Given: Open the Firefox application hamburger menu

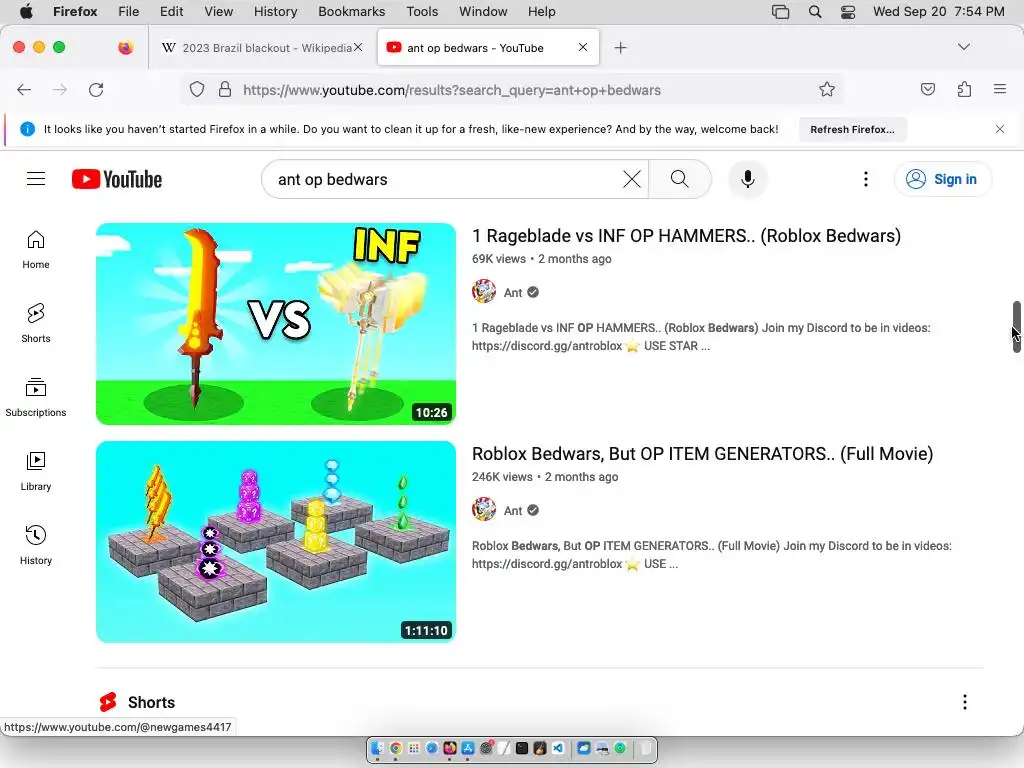Looking at the screenshot, I should 999,89.
